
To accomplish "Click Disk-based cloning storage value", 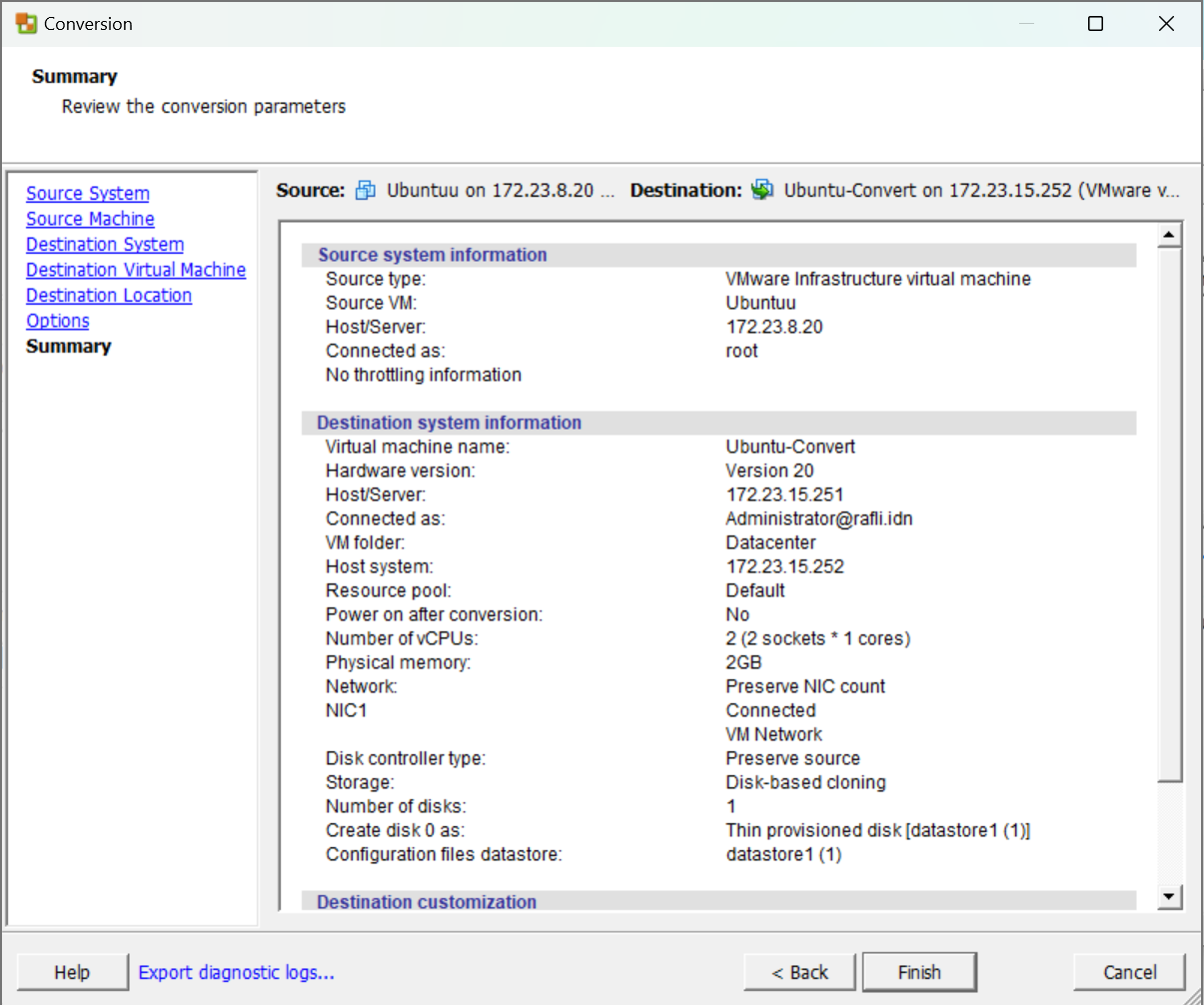I will (x=805, y=782).
